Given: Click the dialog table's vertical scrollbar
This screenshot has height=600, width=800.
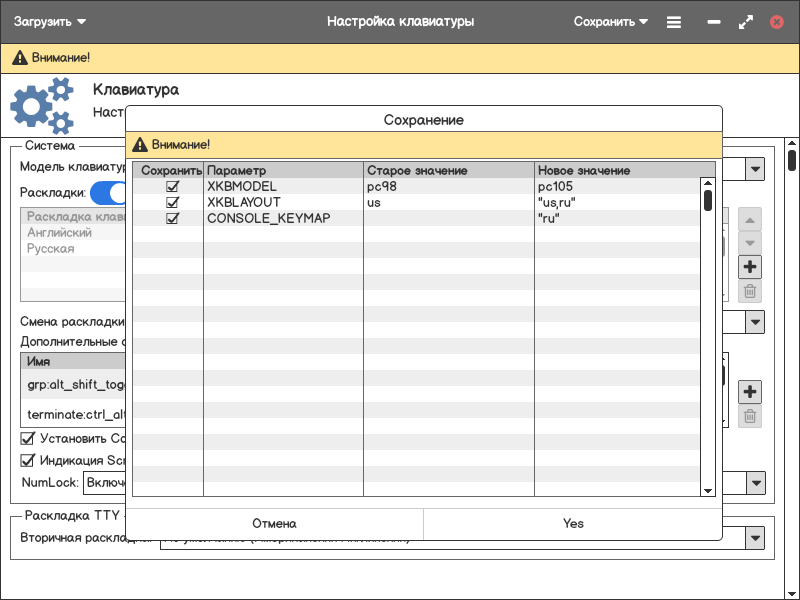Looking at the screenshot, I should pos(708,200).
